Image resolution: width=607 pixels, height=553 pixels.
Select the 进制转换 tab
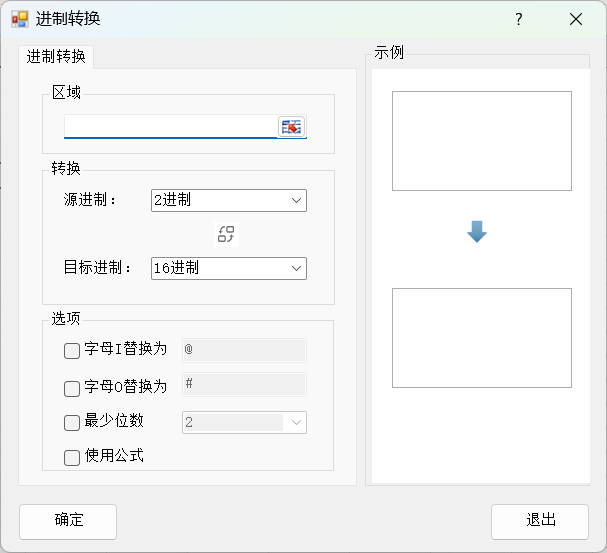(x=56, y=57)
